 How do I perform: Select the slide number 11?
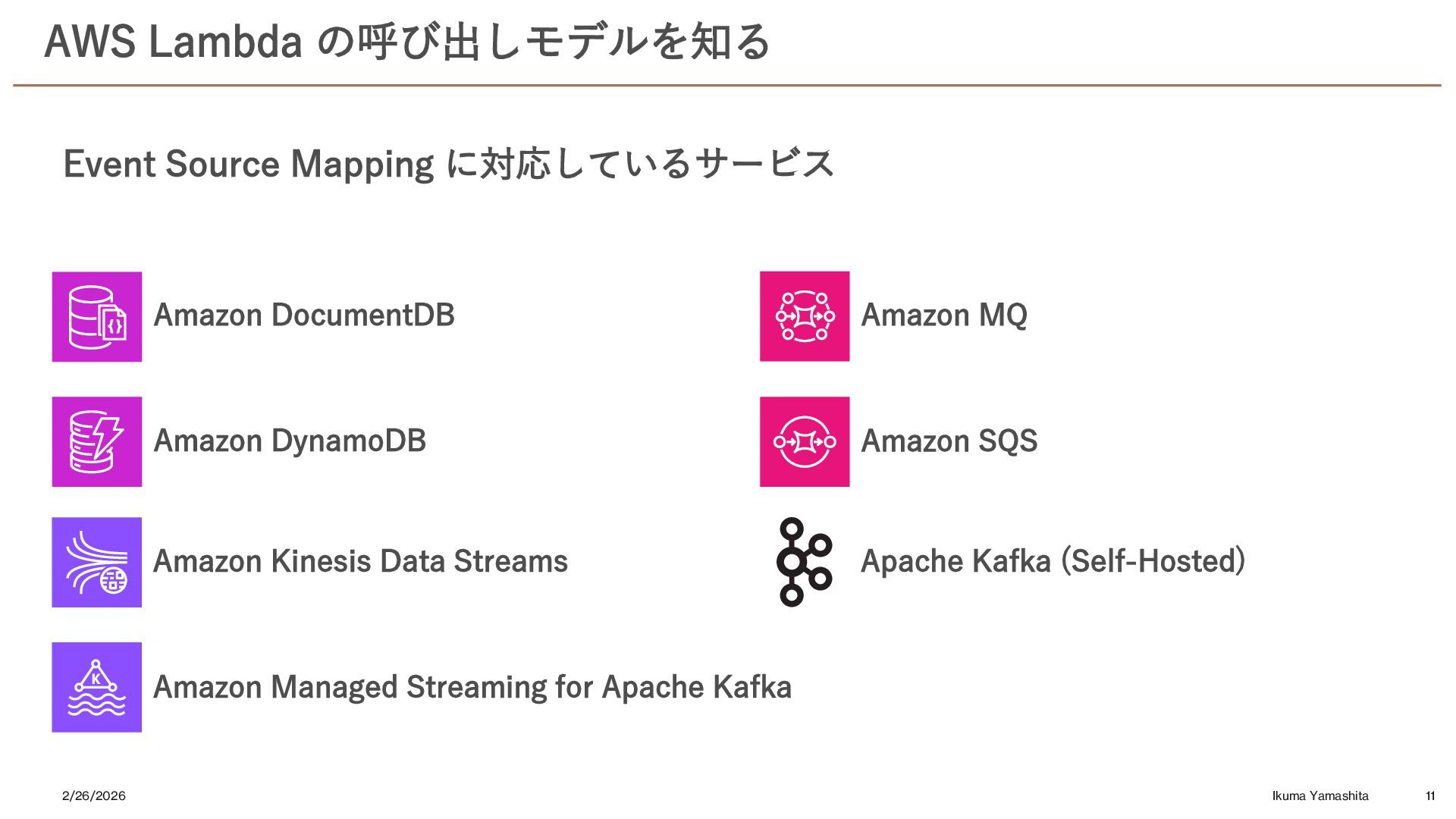pos(1430,795)
